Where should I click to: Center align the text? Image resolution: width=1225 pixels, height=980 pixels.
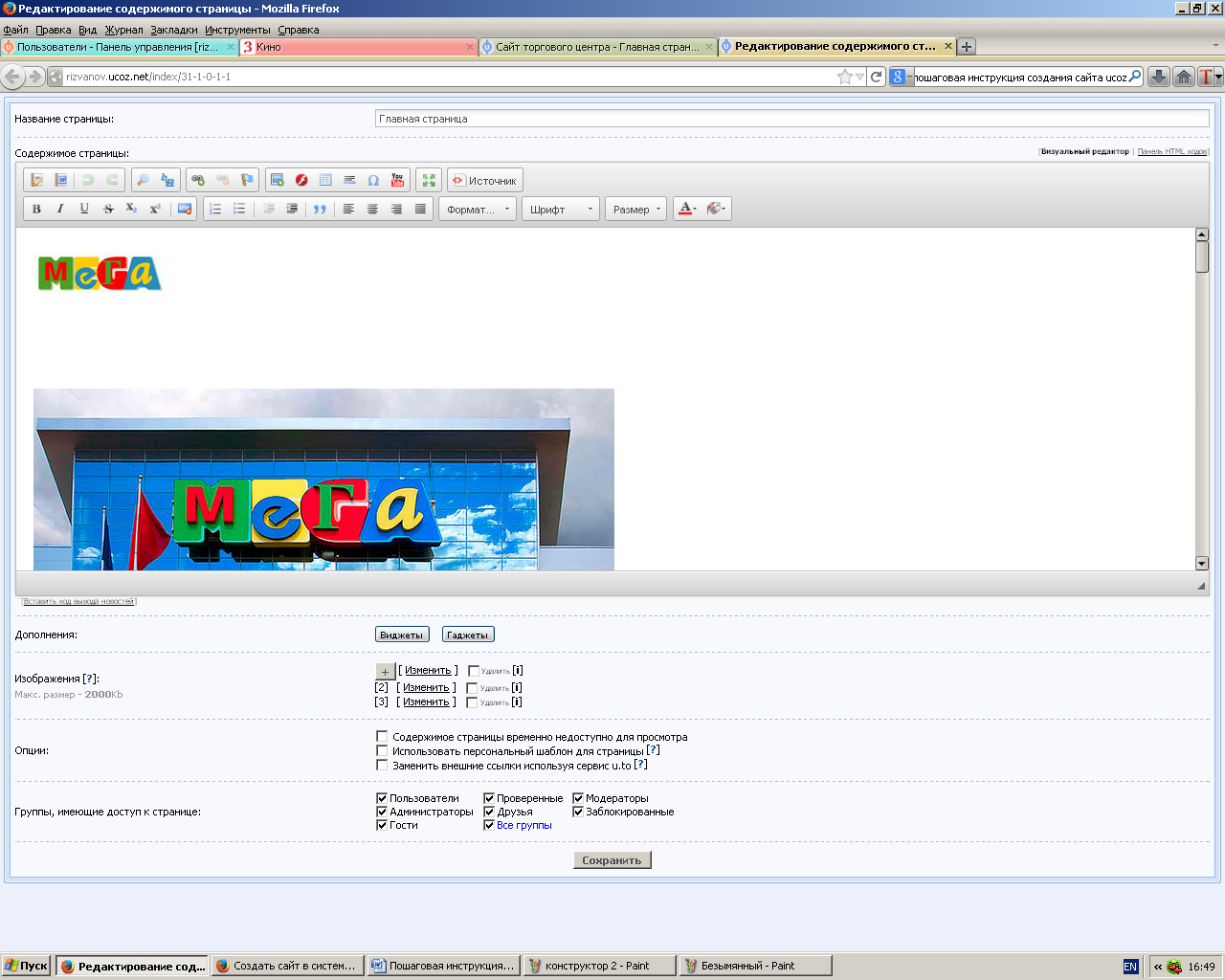372,209
